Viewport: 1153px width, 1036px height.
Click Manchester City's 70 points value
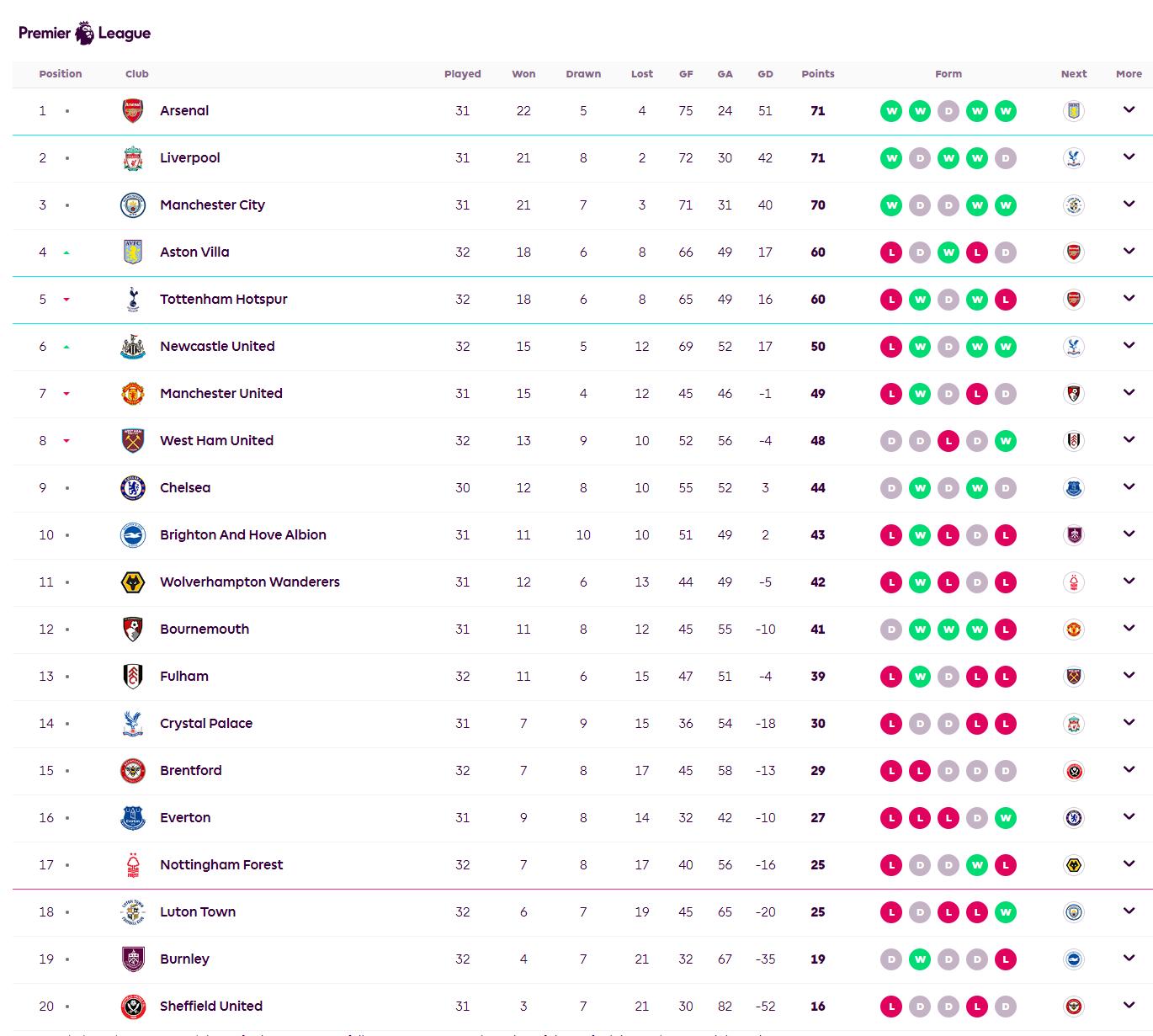coord(818,205)
